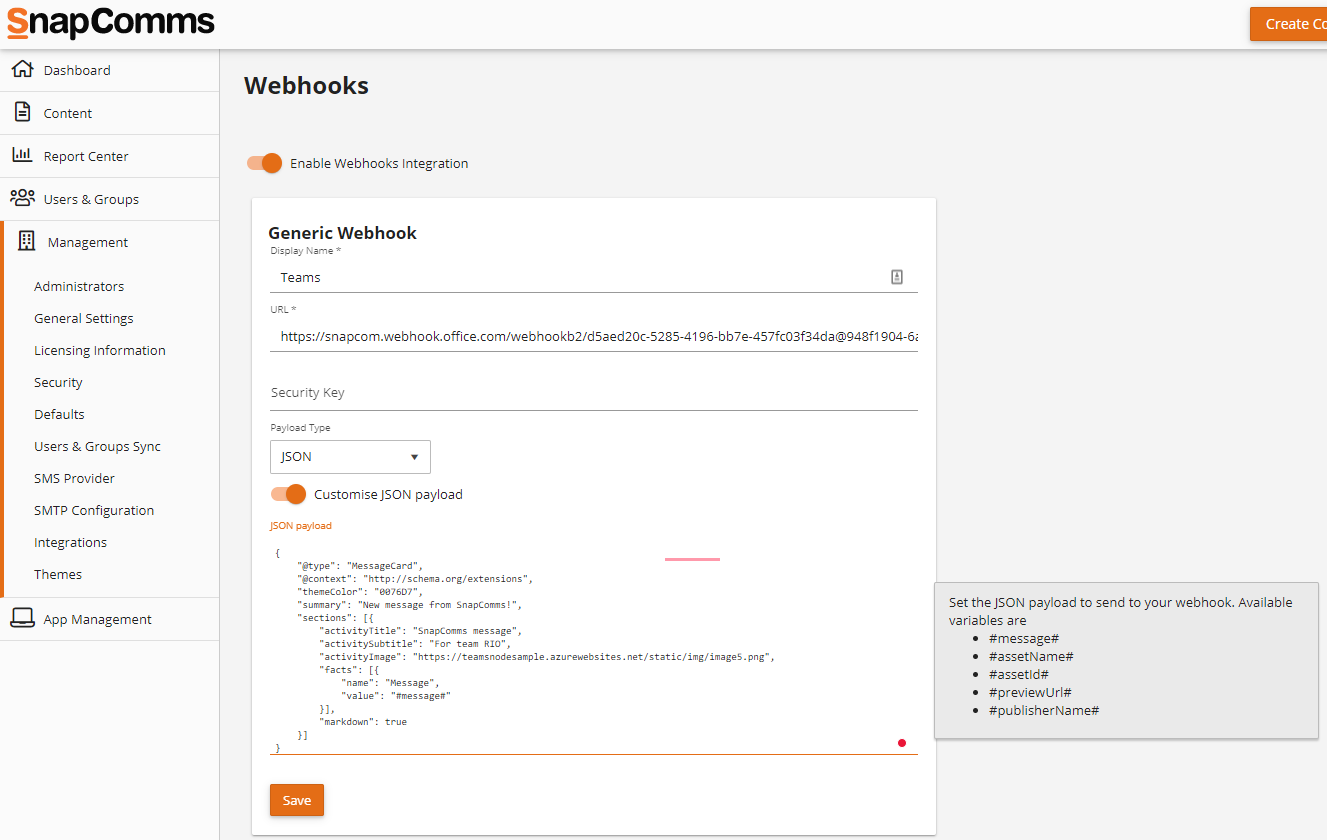Click the Content document icon
Screen dimensions: 1327x840
coord(22,112)
